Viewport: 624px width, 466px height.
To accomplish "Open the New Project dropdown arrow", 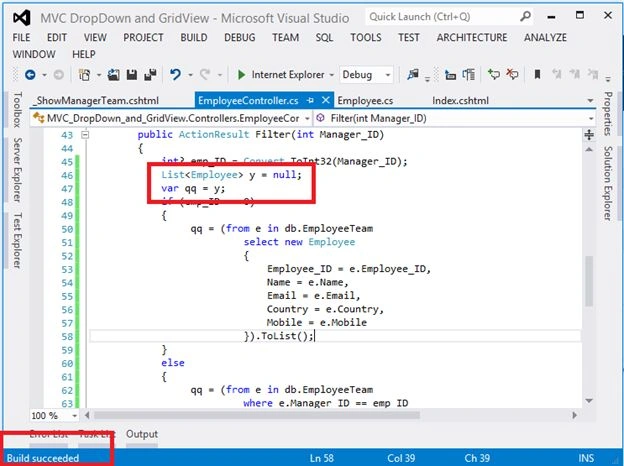I will 99,75.
